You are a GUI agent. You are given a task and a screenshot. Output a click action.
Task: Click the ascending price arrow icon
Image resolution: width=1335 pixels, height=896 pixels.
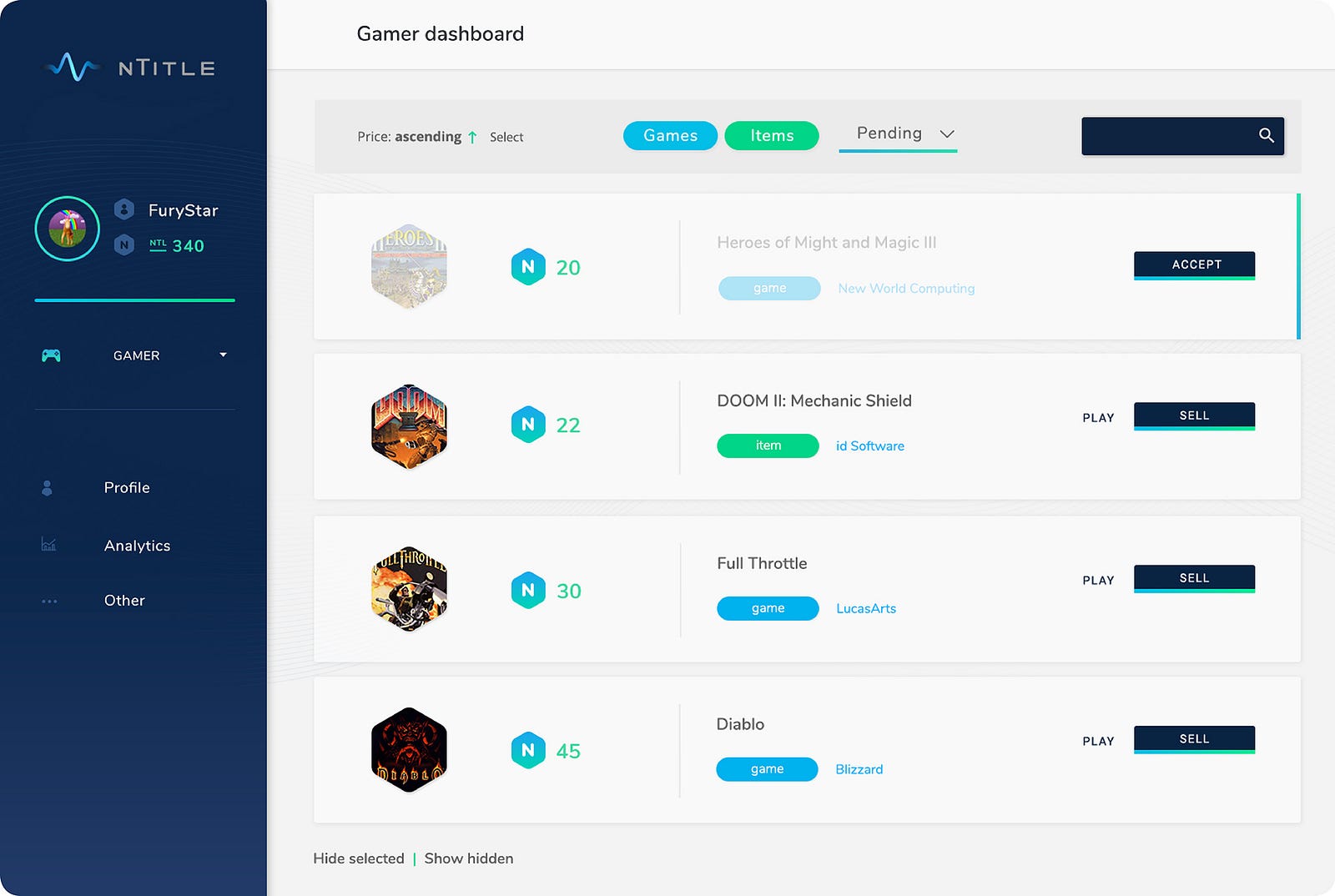[472, 137]
